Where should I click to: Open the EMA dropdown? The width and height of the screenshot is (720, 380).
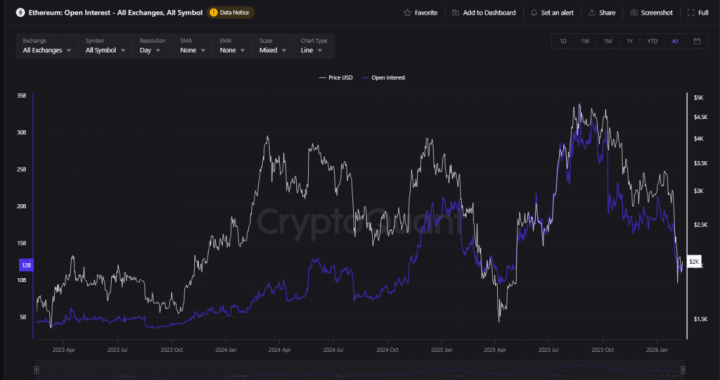point(231,46)
